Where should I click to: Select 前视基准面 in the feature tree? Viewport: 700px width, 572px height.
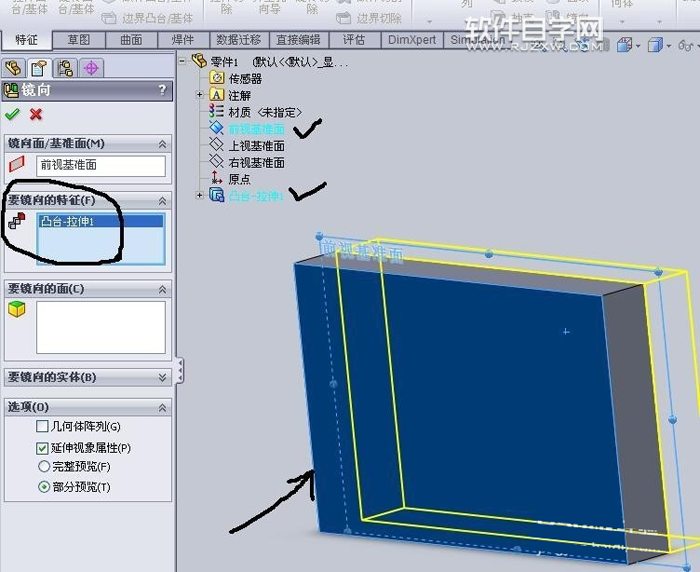[256, 129]
